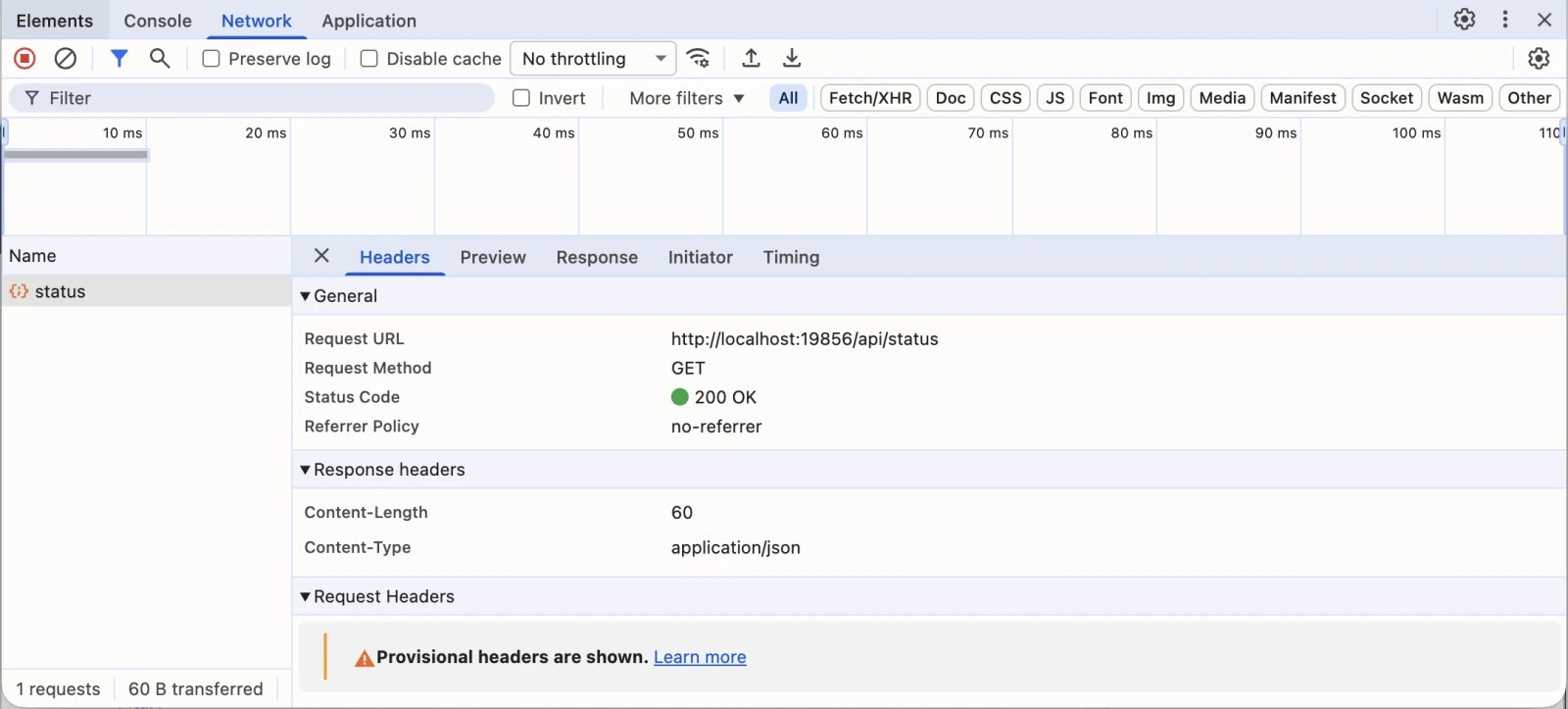Click the Request URL value
This screenshot has width=1568, height=709.
(805, 339)
